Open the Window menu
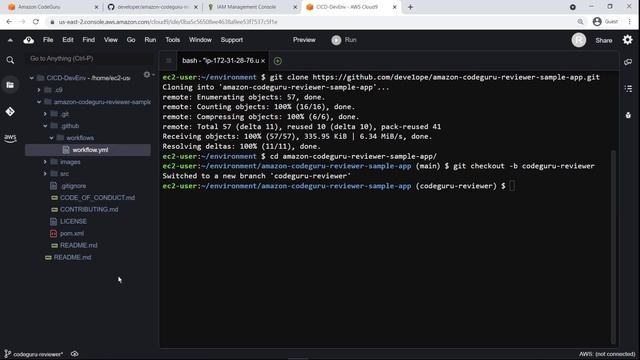This screenshot has height=360, width=640. pyautogui.click(x=200, y=40)
